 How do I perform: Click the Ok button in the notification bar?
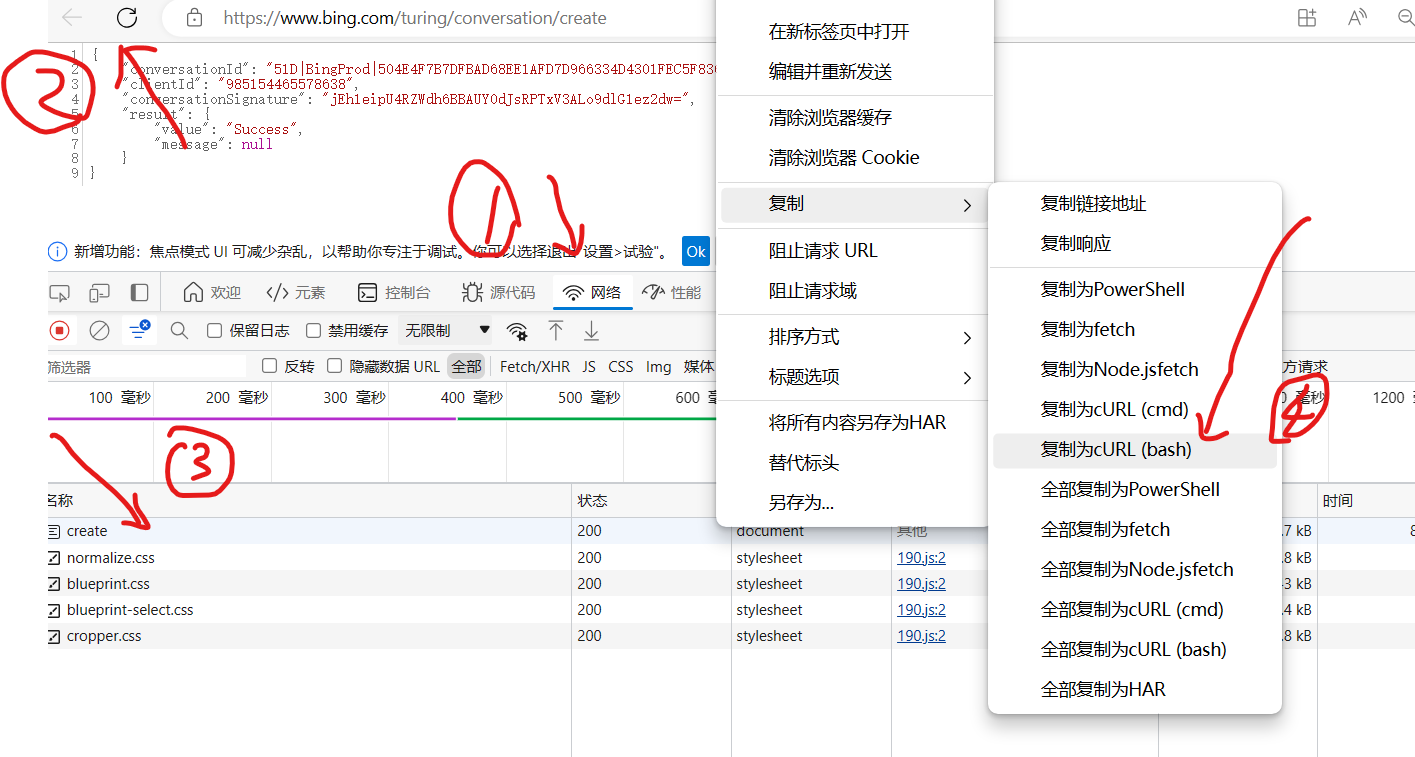pos(696,251)
